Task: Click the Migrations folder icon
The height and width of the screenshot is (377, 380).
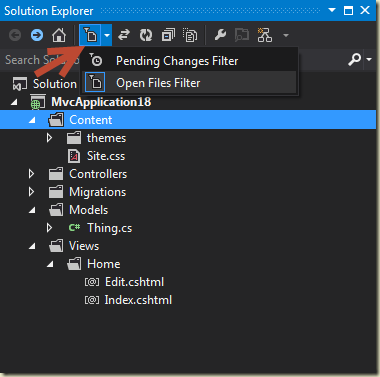Action: point(56,192)
